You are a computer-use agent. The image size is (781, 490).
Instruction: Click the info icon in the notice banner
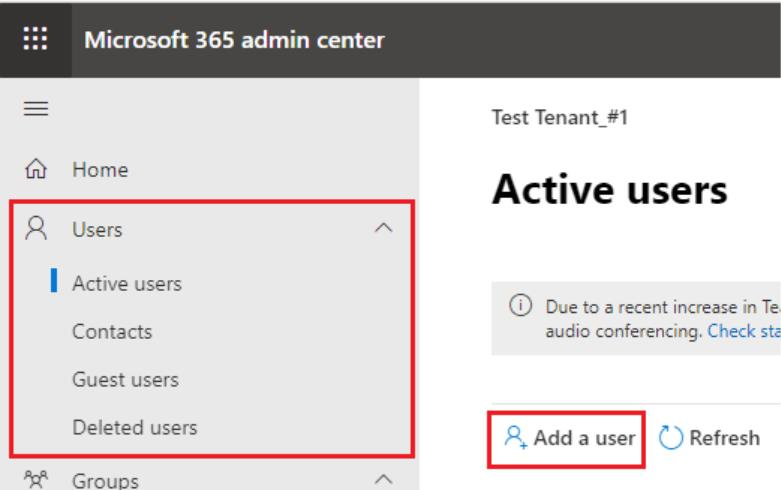tap(512, 306)
